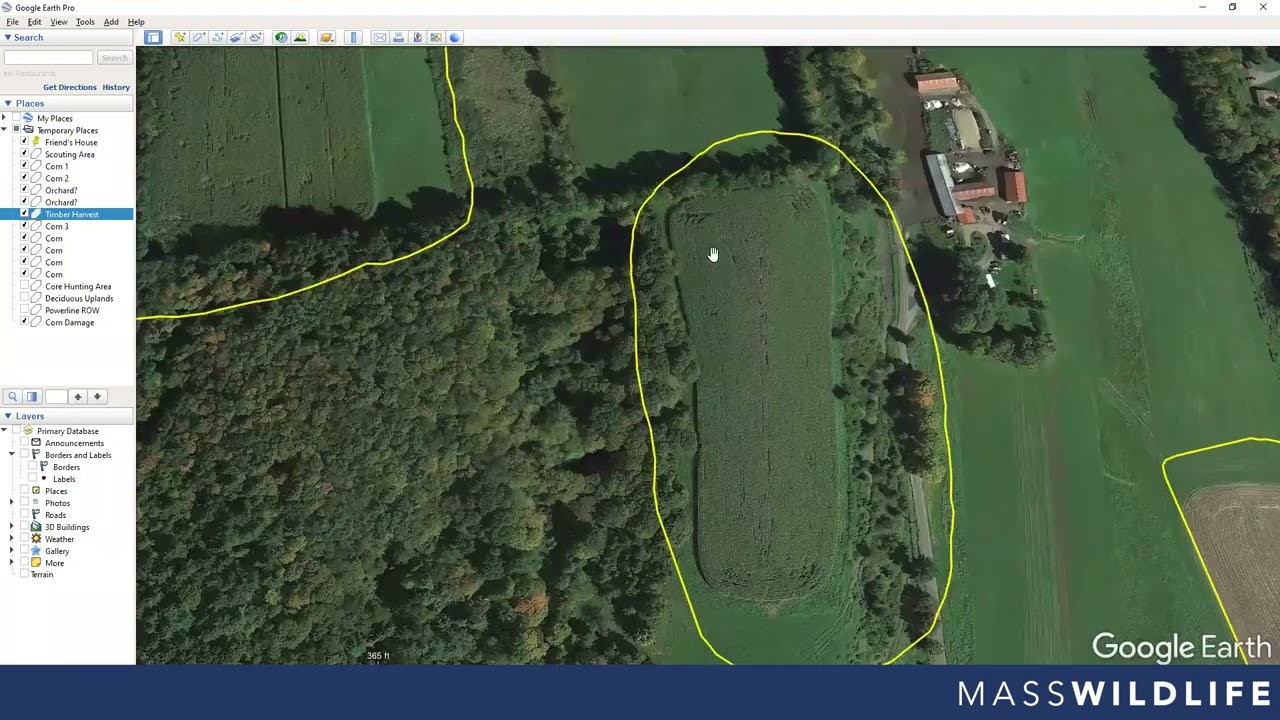Image resolution: width=1280 pixels, height=720 pixels.
Task: Click the 3D Buildings layer icon
Action: pyautogui.click(x=36, y=527)
